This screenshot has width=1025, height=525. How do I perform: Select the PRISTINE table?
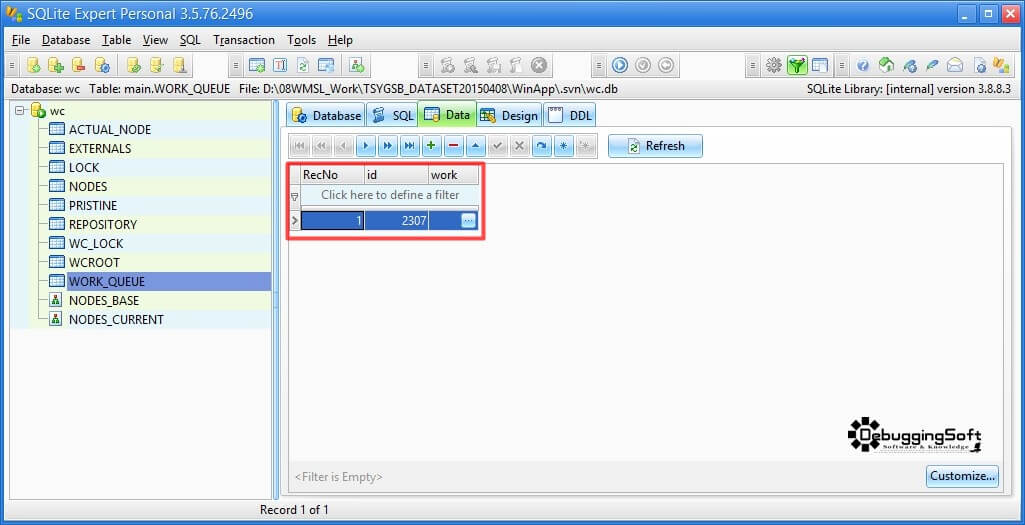(93, 205)
